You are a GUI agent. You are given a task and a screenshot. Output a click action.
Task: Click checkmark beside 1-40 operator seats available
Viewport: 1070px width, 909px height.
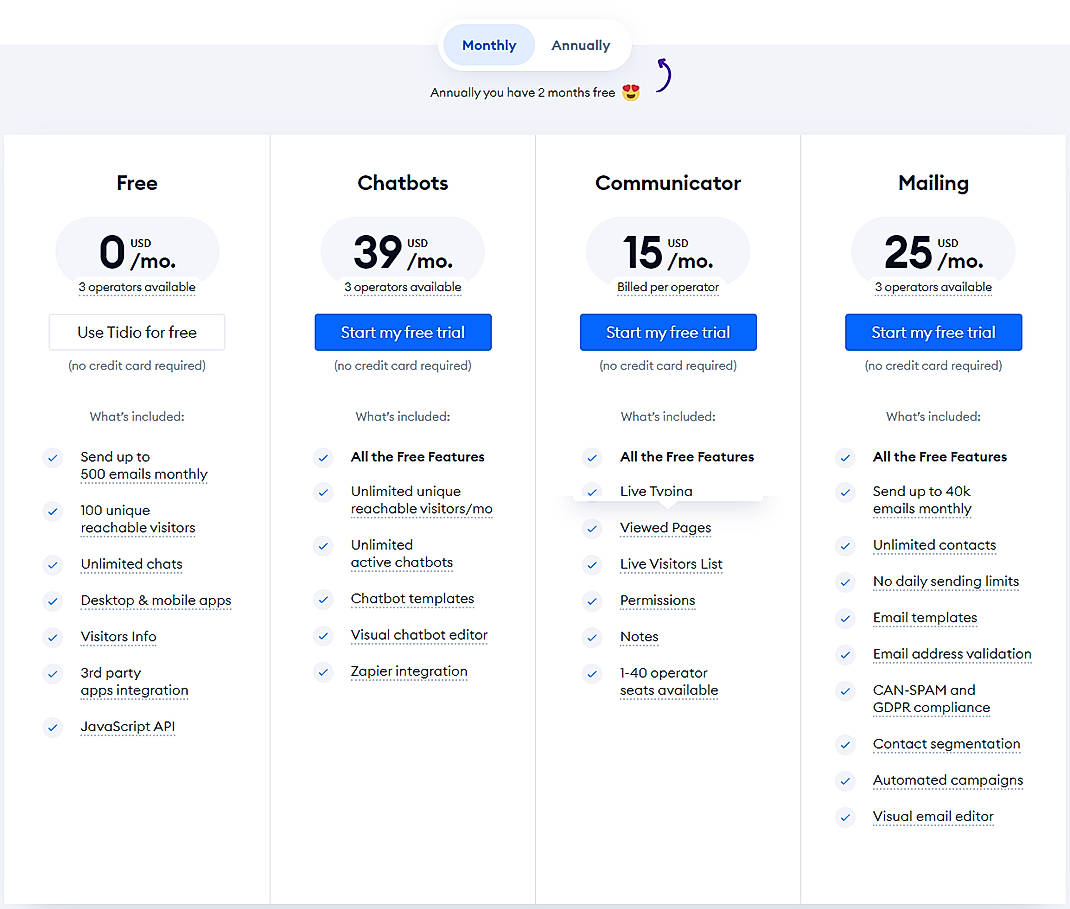[592, 674]
